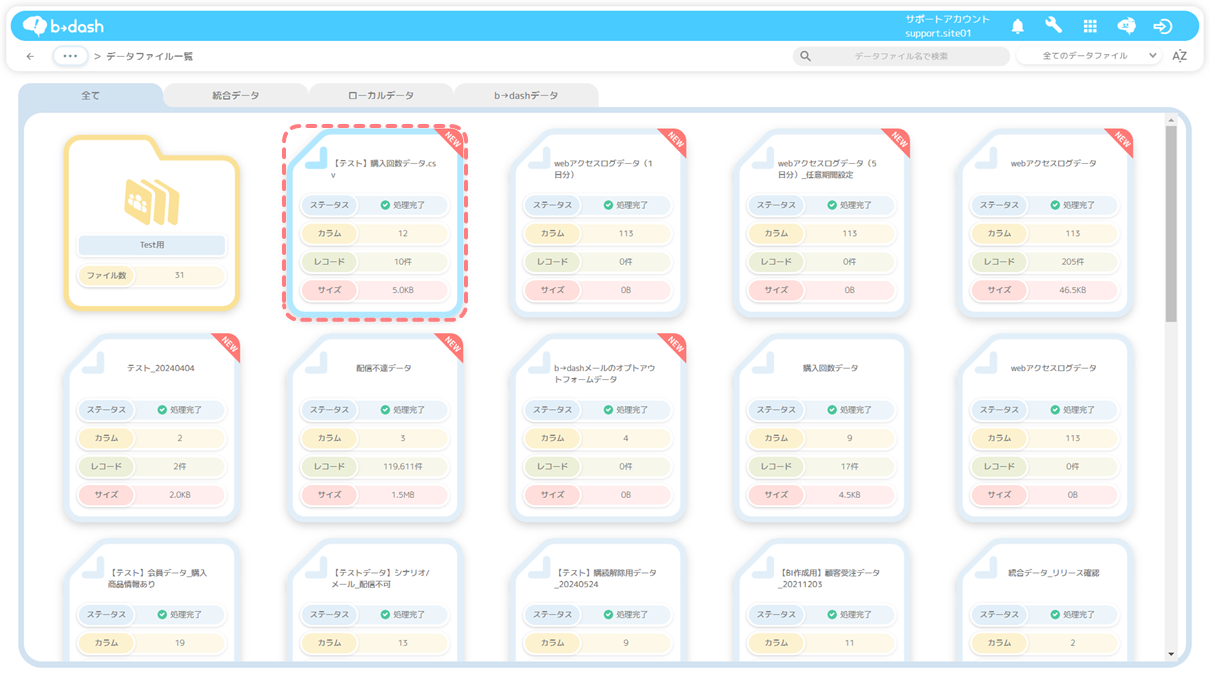Click the vertical scrollbar thumb
This screenshot has height=680, width=1210.
[x=1171, y=224]
